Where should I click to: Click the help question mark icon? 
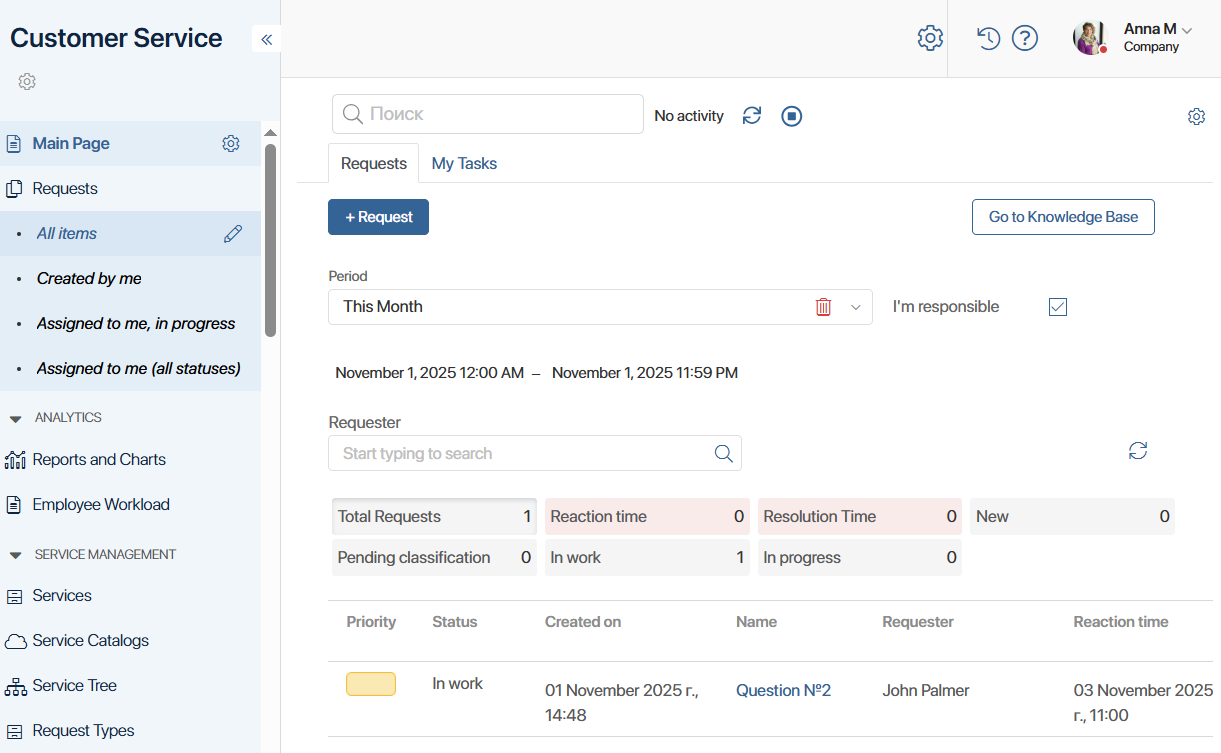(x=1025, y=38)
